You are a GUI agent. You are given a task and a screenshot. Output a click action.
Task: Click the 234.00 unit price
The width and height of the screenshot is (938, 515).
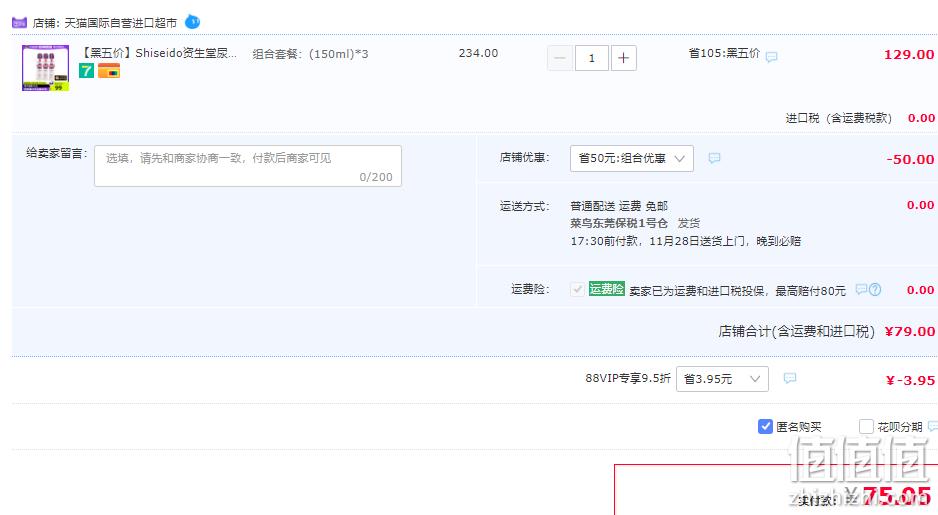click(x=479, y=53)
